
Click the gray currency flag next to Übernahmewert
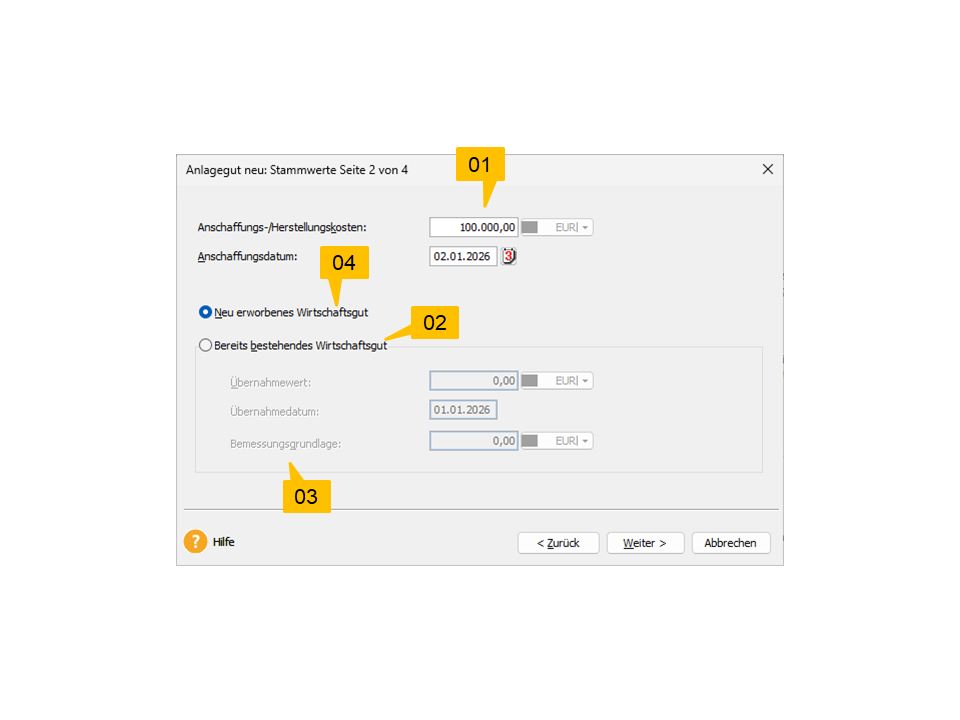(530, 380)
